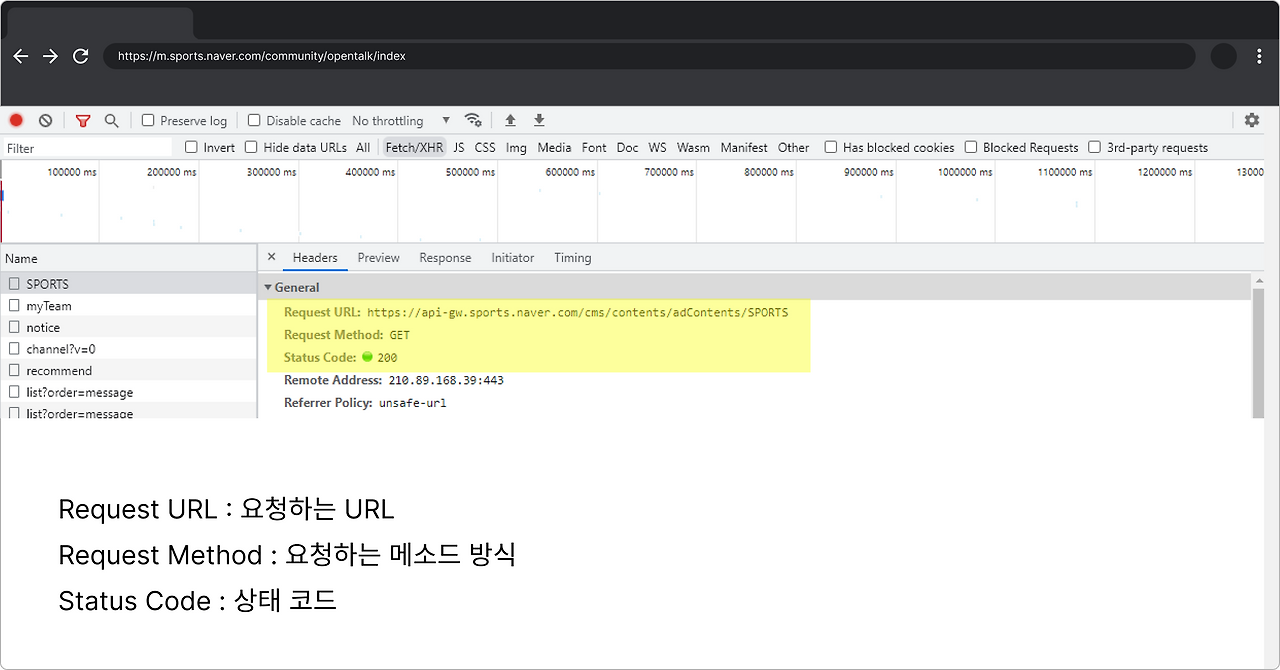Viewport: 1280px width, 670px height.
Task: Click the 1000000 ms timeline marker
Action: (965, 172)
